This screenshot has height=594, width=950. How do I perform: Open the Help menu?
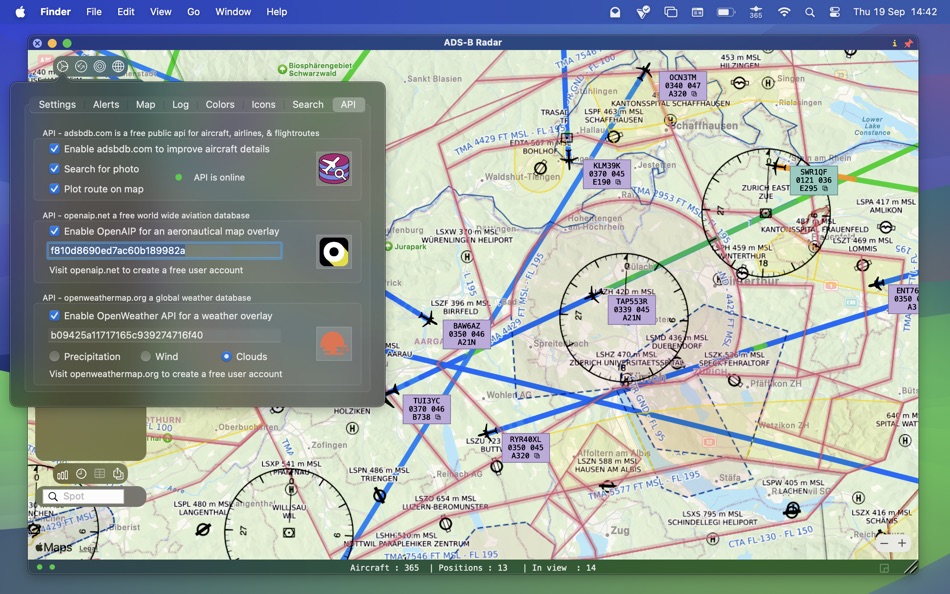click(x=277, y=12)
